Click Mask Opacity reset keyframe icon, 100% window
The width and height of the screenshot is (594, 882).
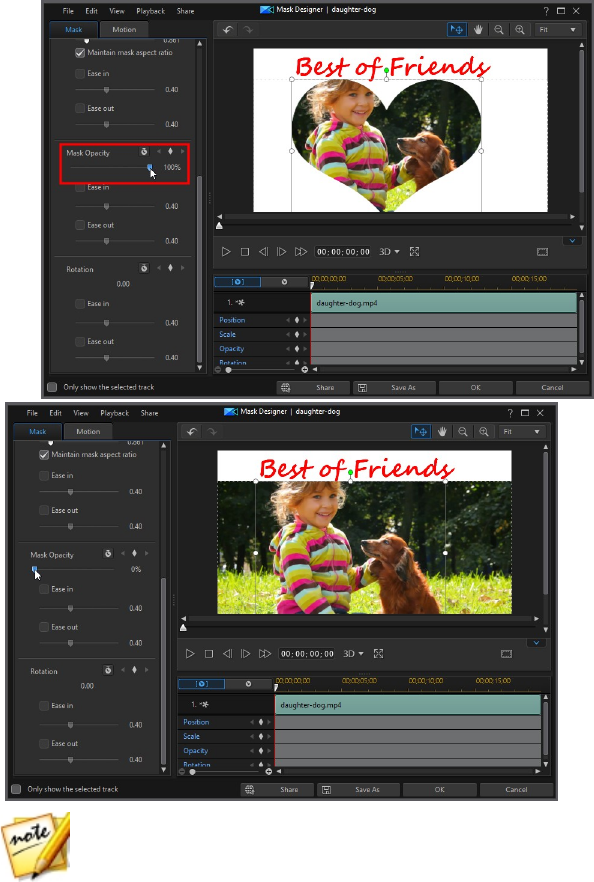coord(144,152)
